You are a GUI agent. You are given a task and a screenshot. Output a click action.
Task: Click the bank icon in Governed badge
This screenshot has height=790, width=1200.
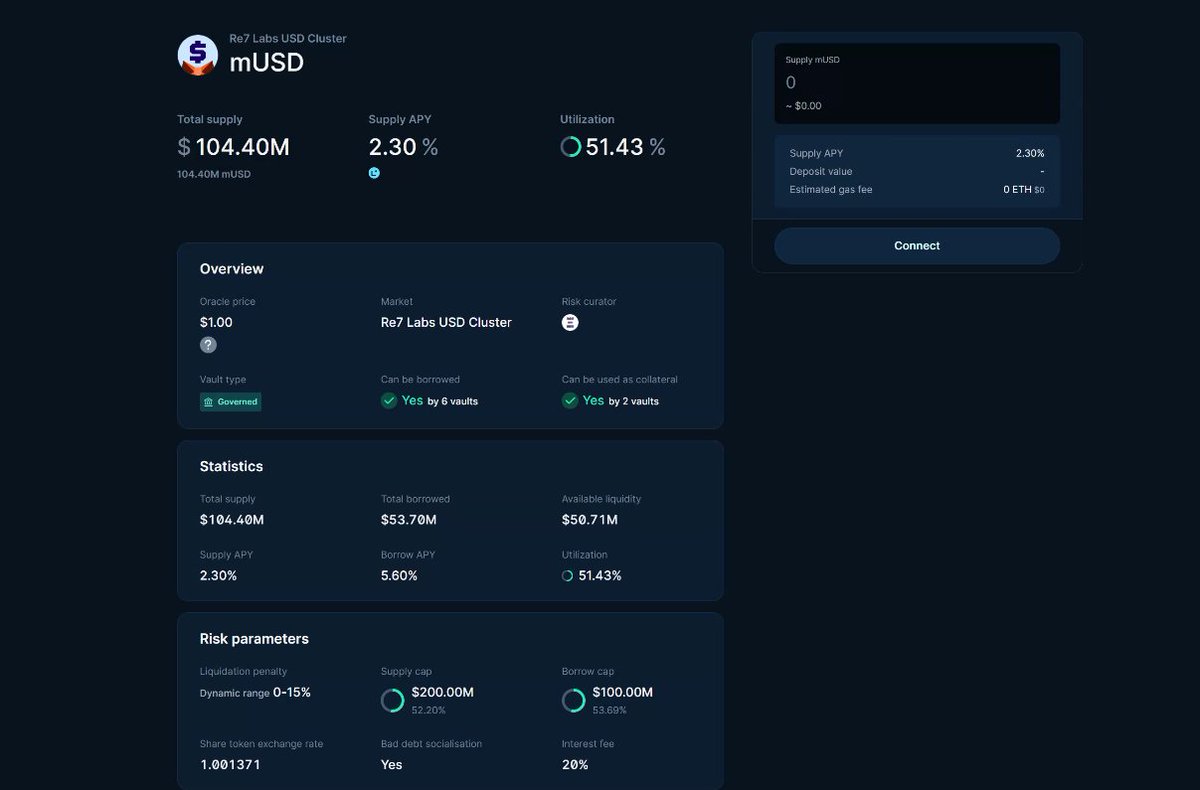click(x=208, y=402)
